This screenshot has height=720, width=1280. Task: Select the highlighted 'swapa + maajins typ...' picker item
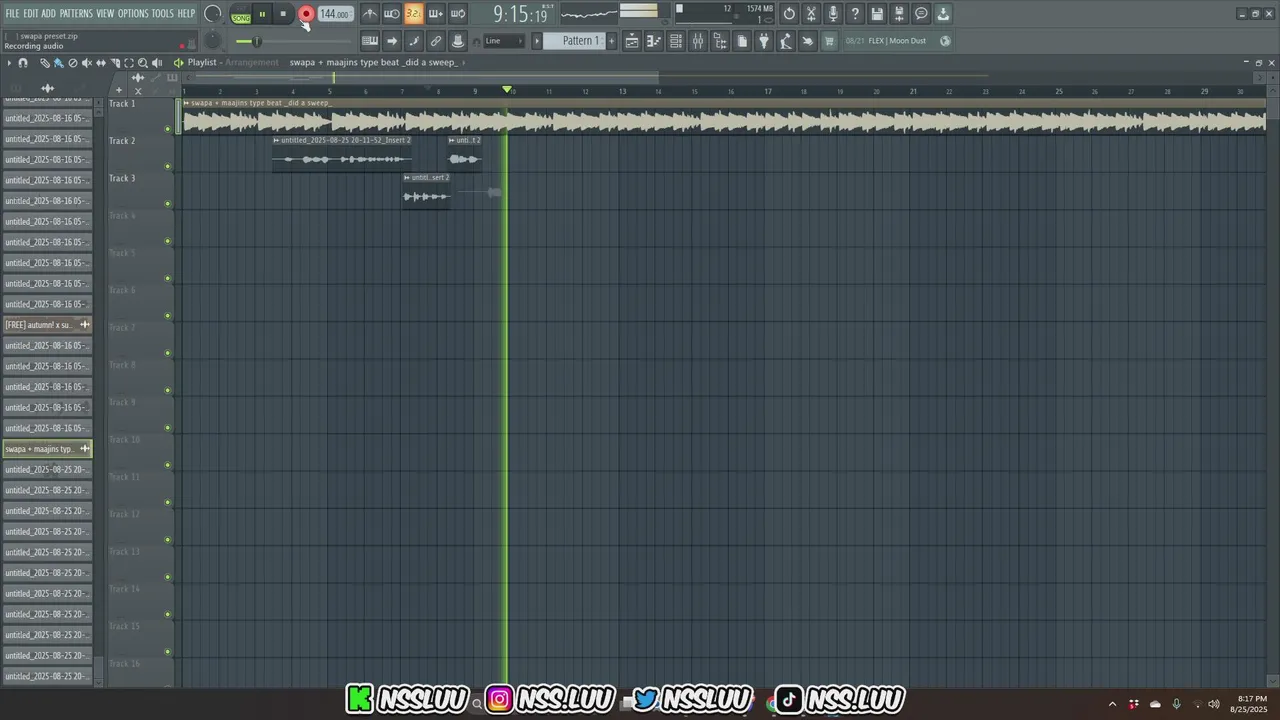47,449
